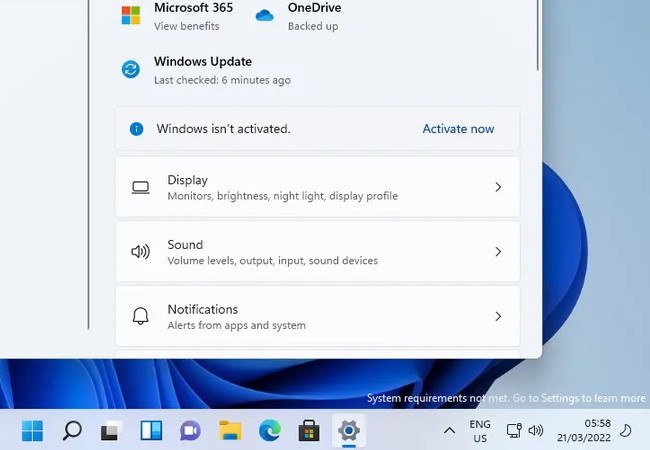Expand Sound settings chevron

click(498, 252)
